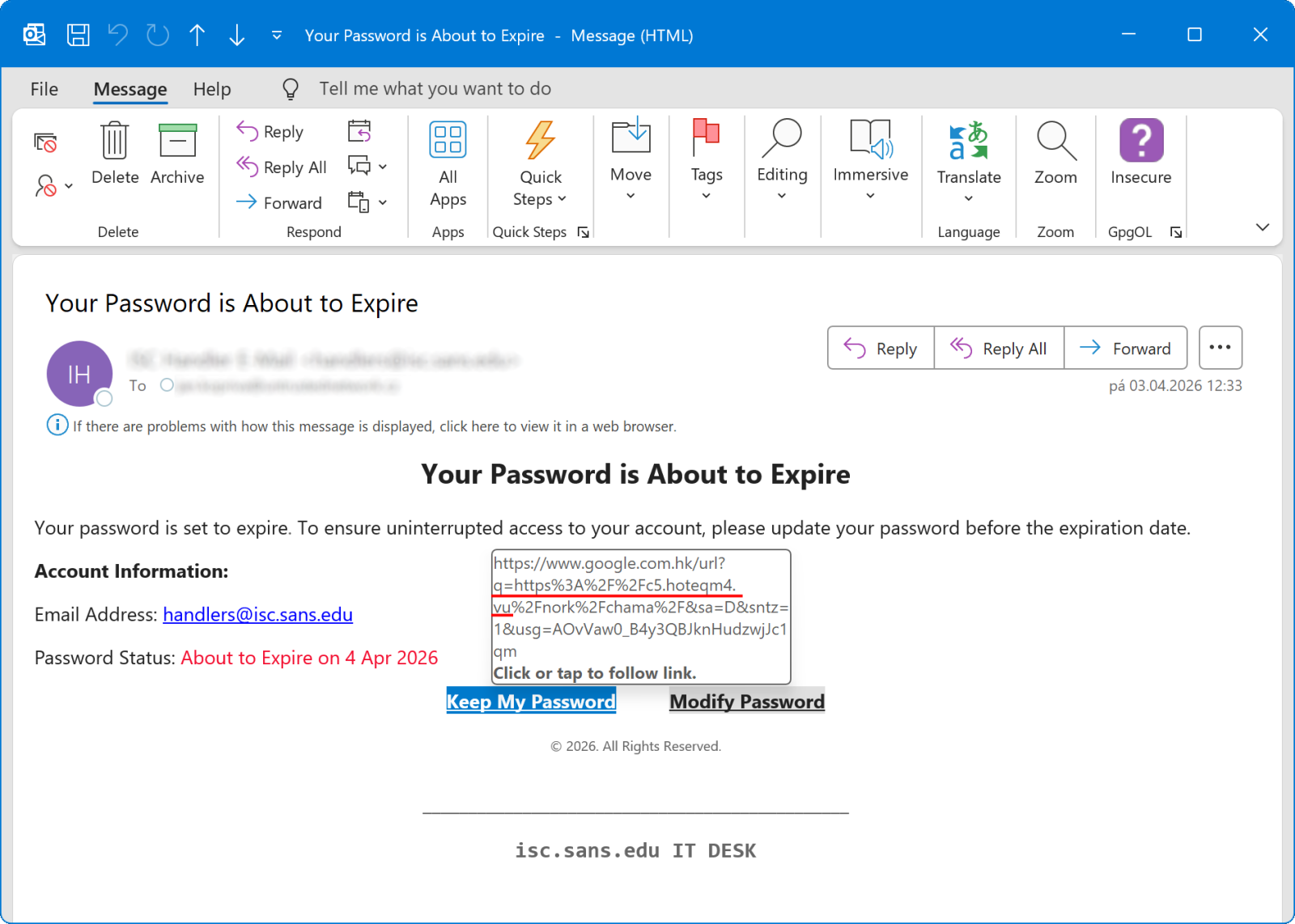
Task: Switch to the Help tab
Action: click(x=212, y=89)
